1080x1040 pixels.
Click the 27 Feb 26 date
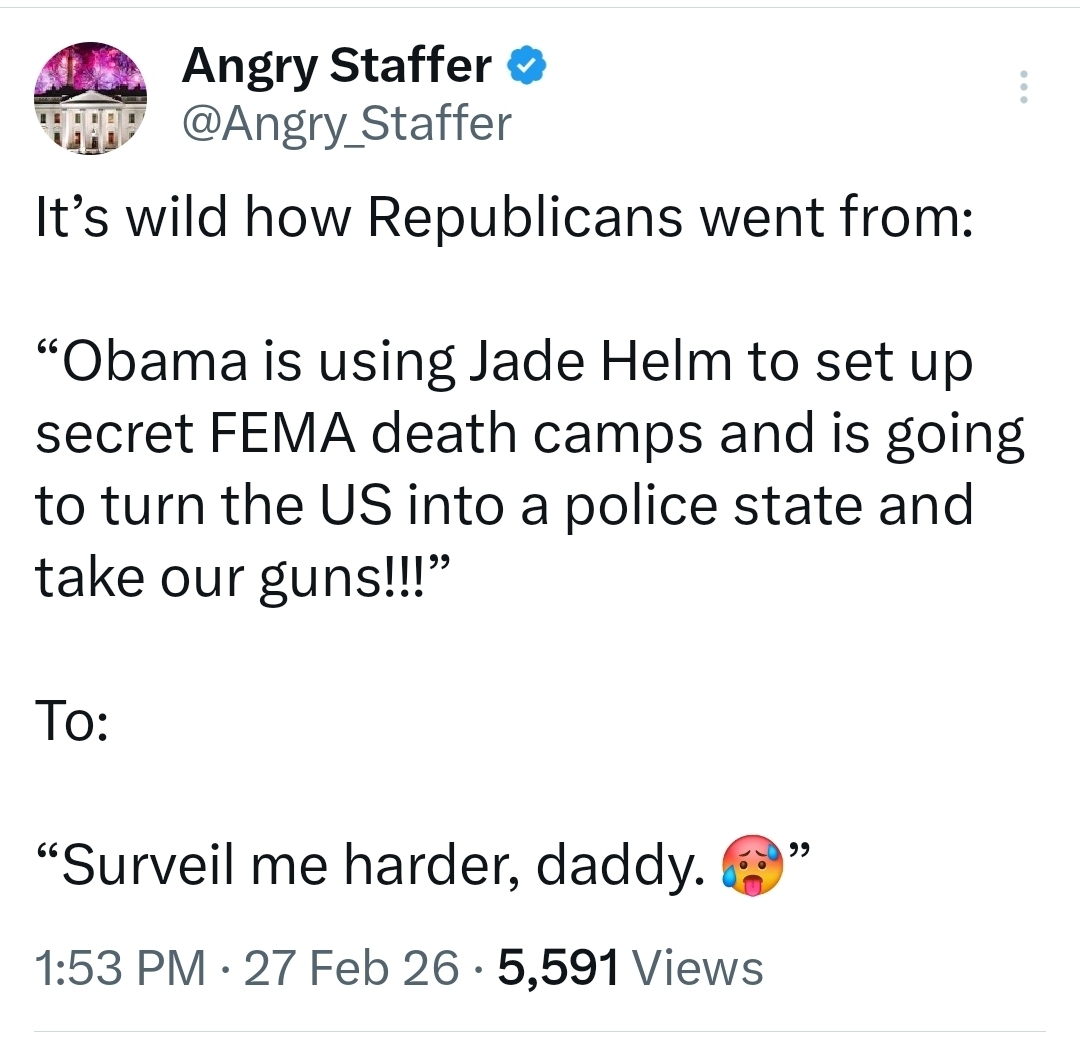(352, 967)
